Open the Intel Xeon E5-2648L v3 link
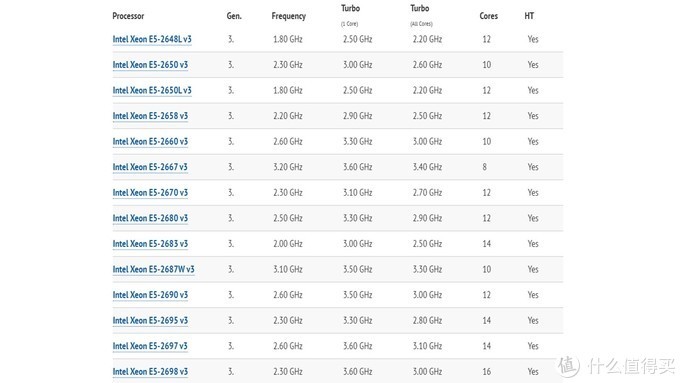 pos(152,39)
